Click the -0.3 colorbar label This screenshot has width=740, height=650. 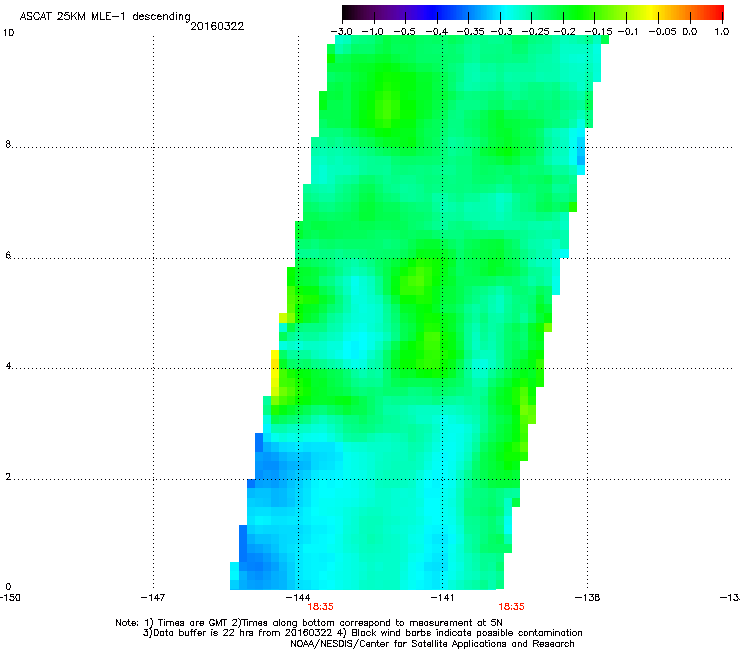click(502, 32)
